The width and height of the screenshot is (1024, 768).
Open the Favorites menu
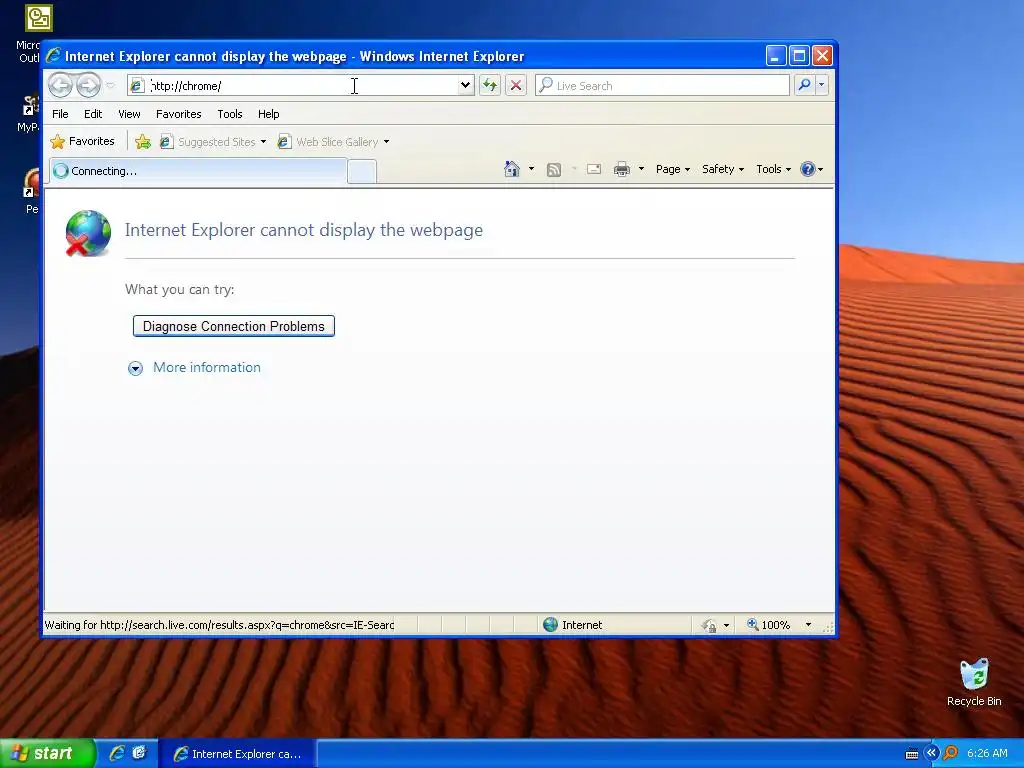(x=178, y=114)
